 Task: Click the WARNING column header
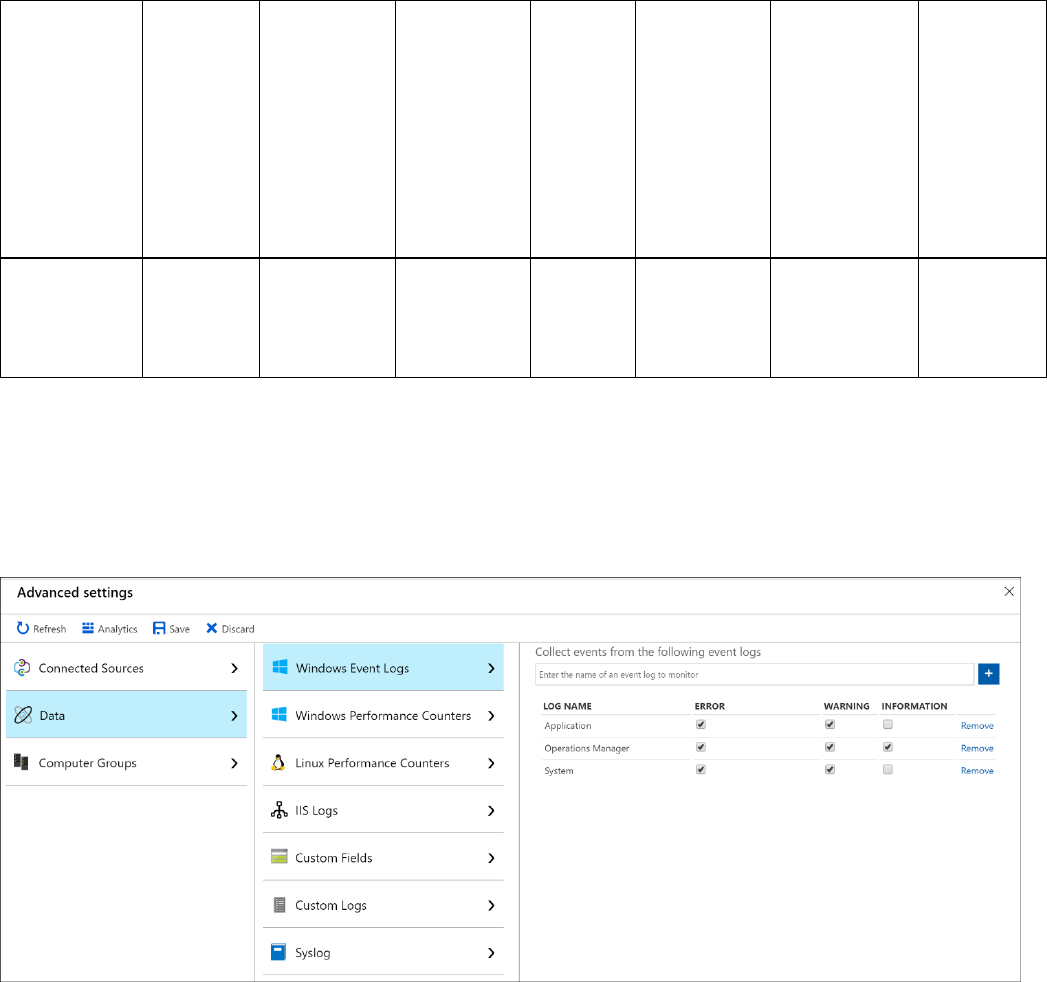[846, 706]
